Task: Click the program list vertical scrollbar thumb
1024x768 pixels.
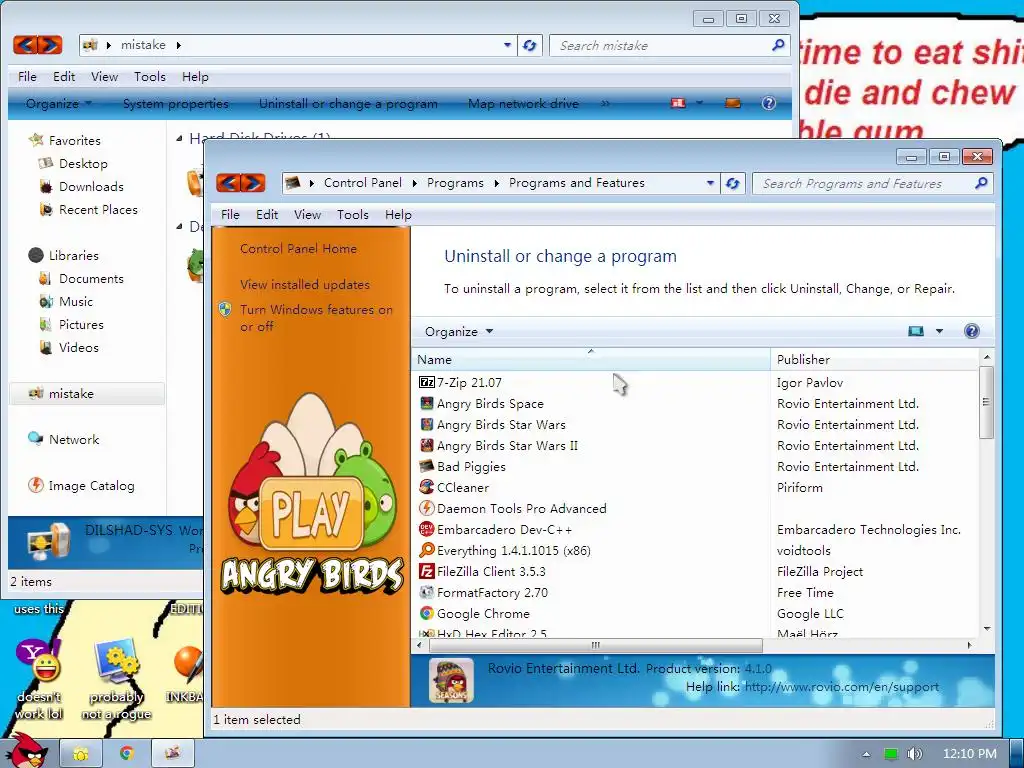Action: pos(986,402)
